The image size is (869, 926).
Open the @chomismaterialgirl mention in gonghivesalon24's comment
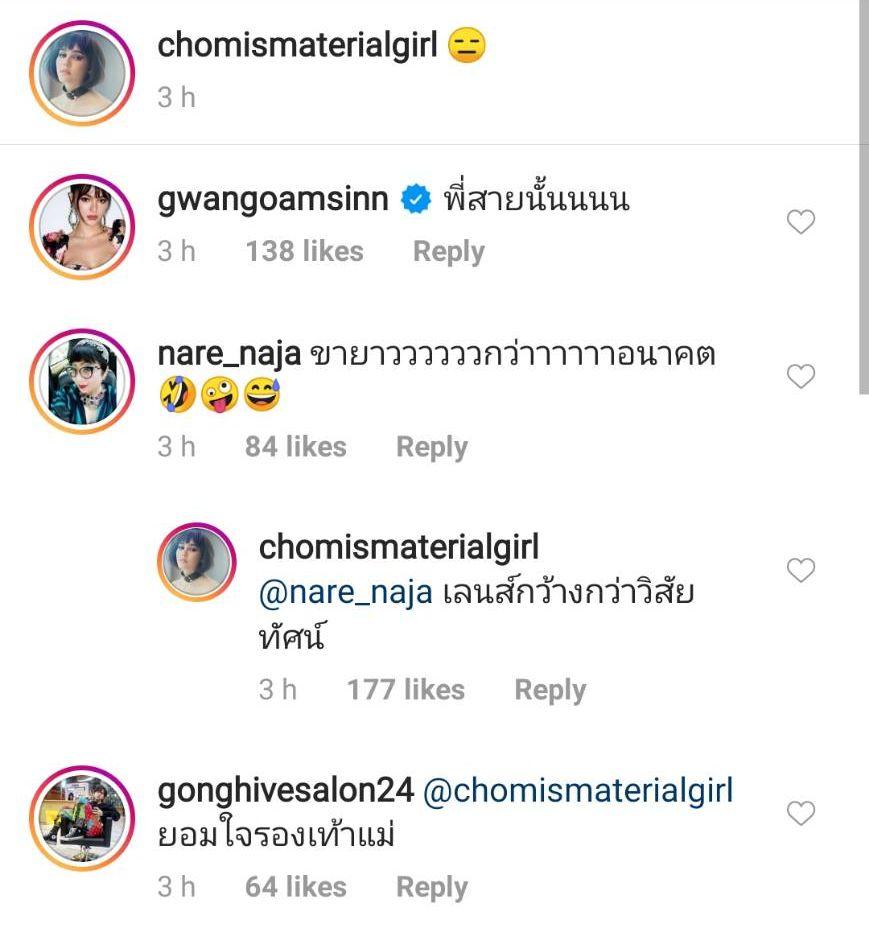[x=578, y=791]
